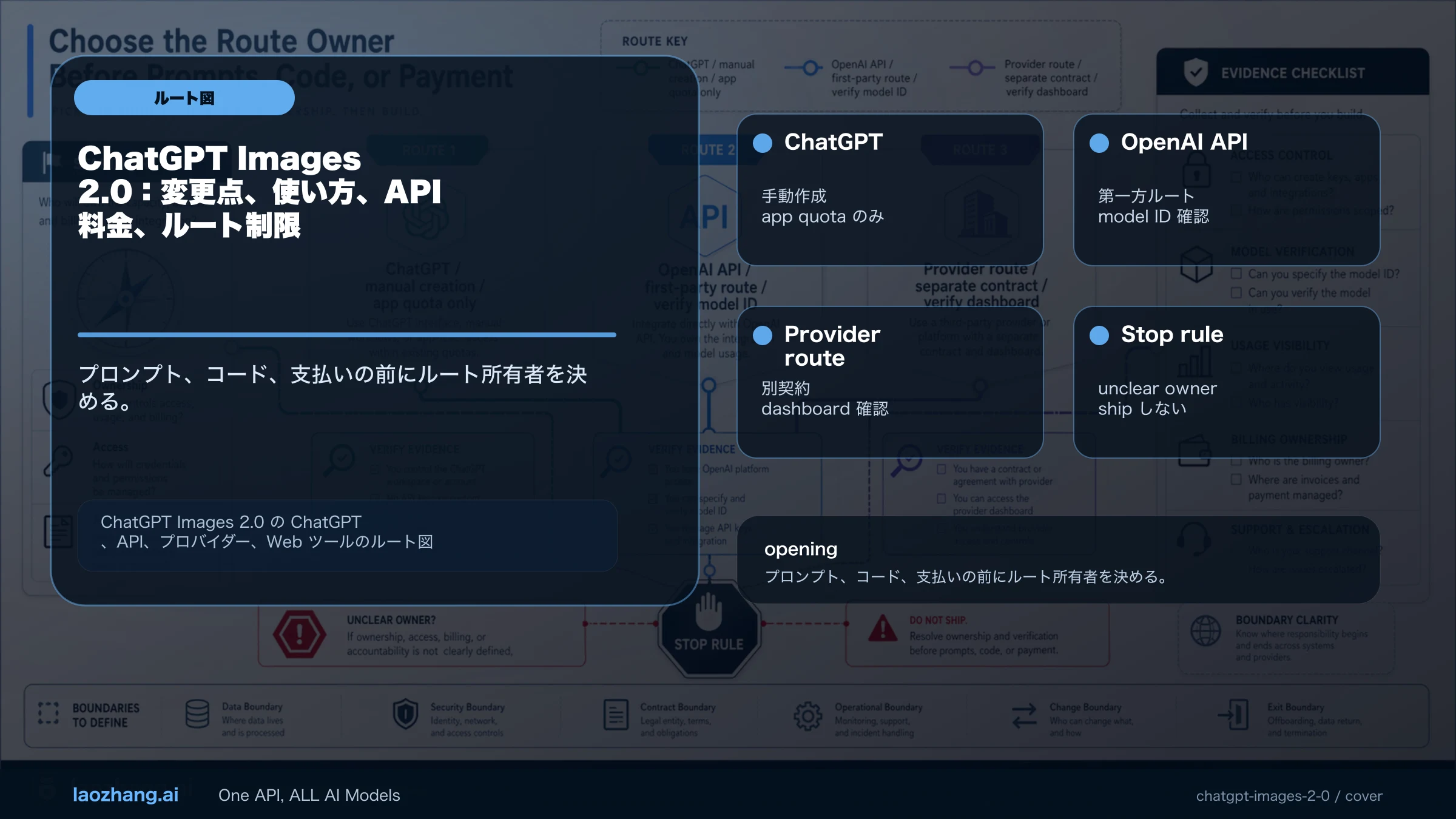This screenshot has height=819, width=1456.
Task: Click the blue dot on ChatGPT card
Action: [x=763, y=143]
